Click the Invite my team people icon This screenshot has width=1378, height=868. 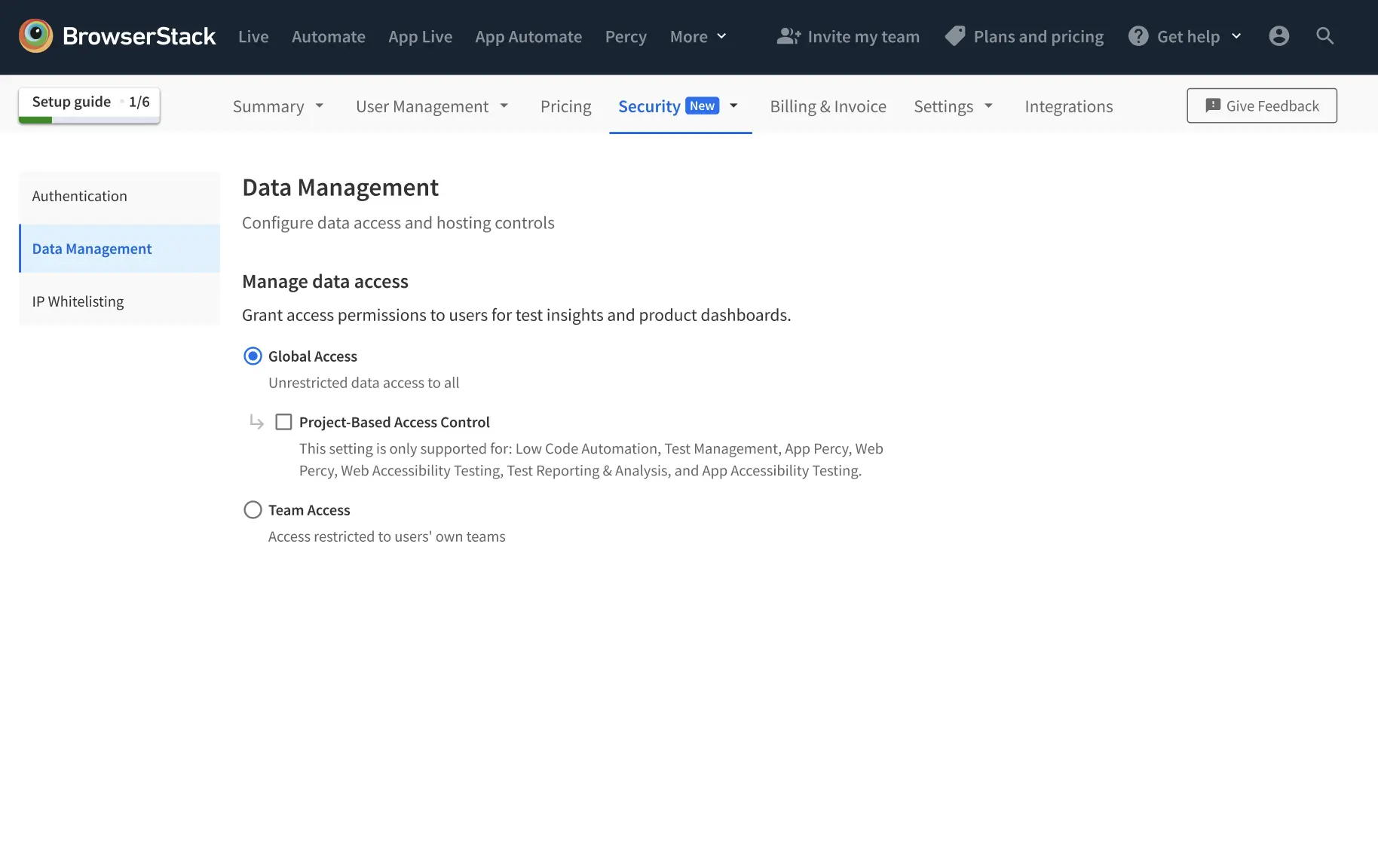(789, 36)
